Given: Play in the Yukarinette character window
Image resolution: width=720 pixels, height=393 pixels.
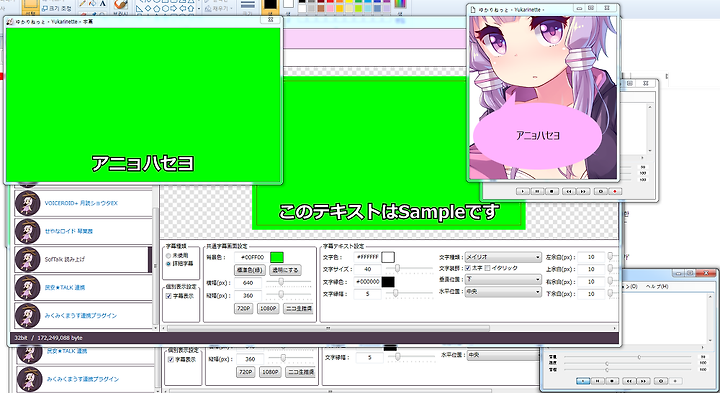Looking at the screenshot, I should (523, 191).
